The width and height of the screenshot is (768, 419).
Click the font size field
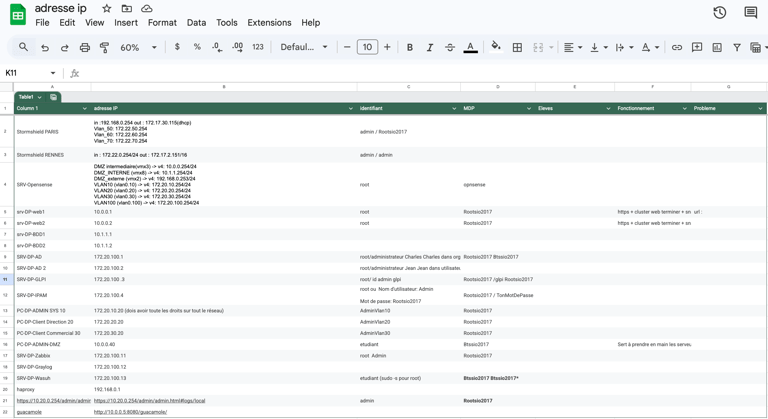pyautogui.click(x=367, y=47)
